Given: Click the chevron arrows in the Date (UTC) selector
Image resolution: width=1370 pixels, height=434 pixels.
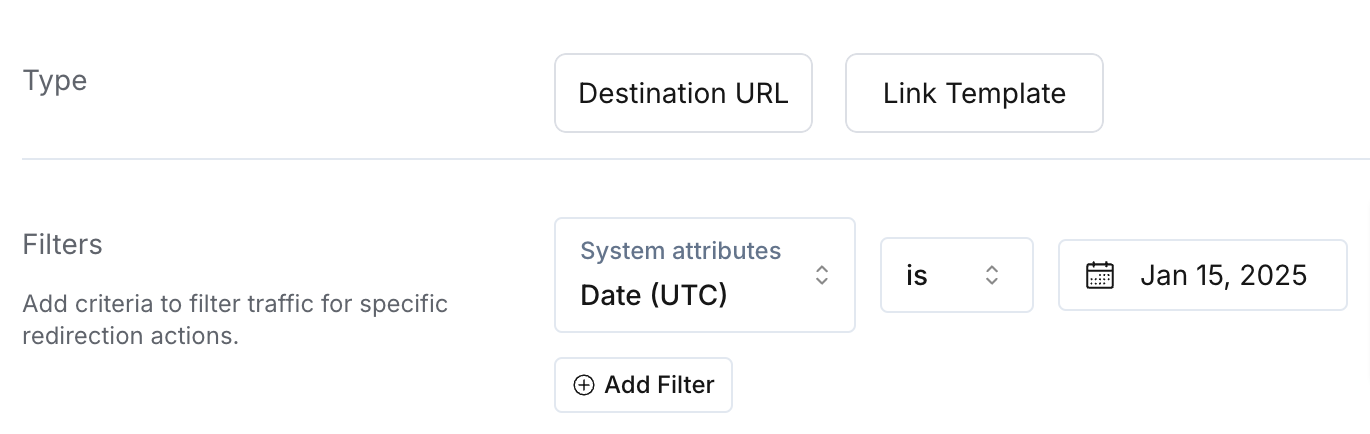Looking at the screenshot, I should tap(821, 275).
